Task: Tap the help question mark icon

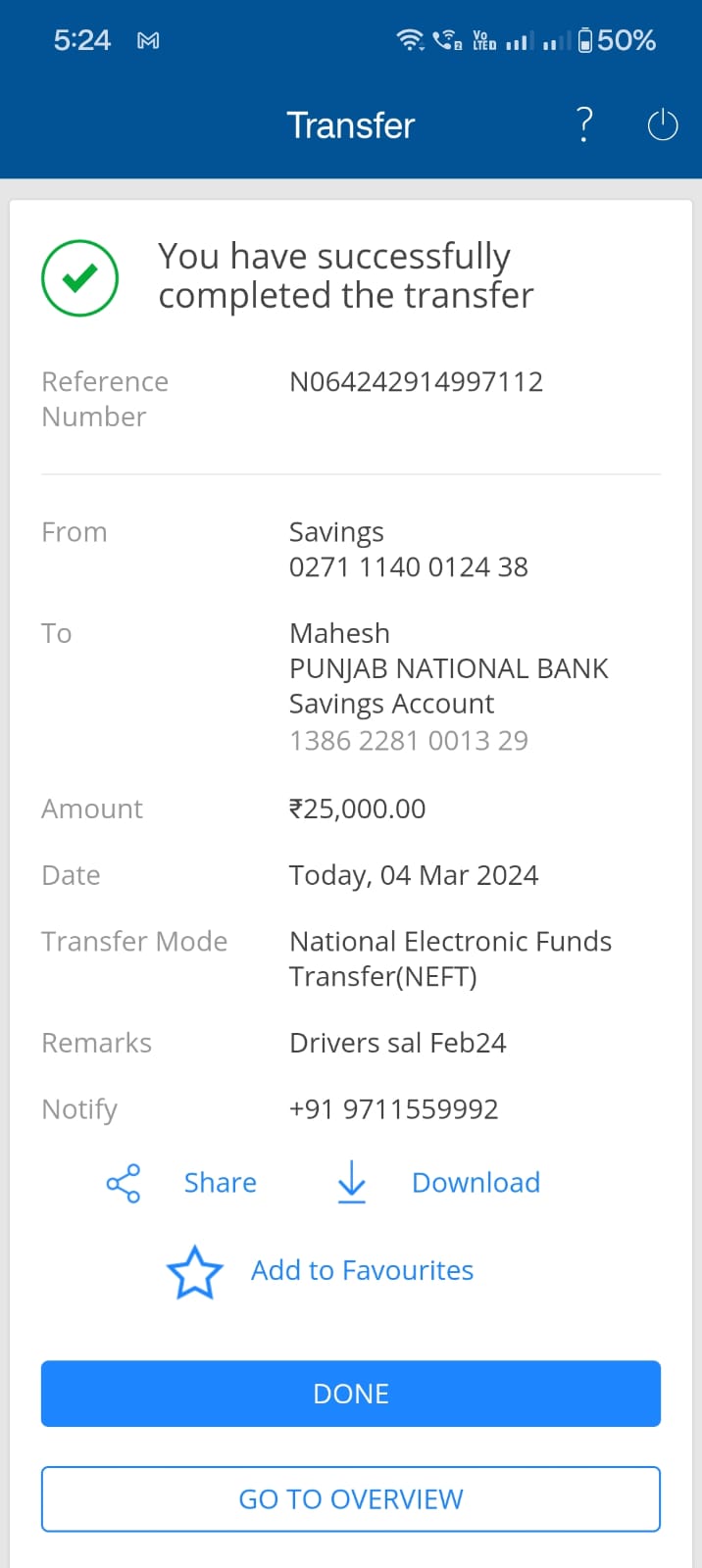Action: click(584, 125)
